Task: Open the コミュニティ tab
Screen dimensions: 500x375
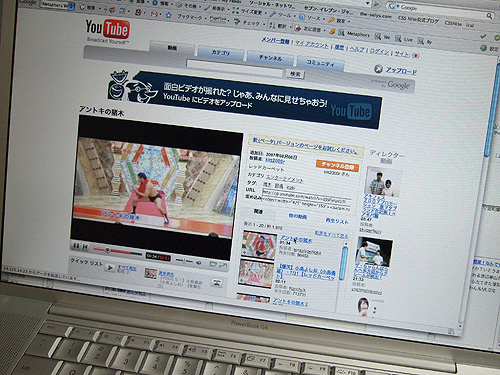Action: (320, 63)
